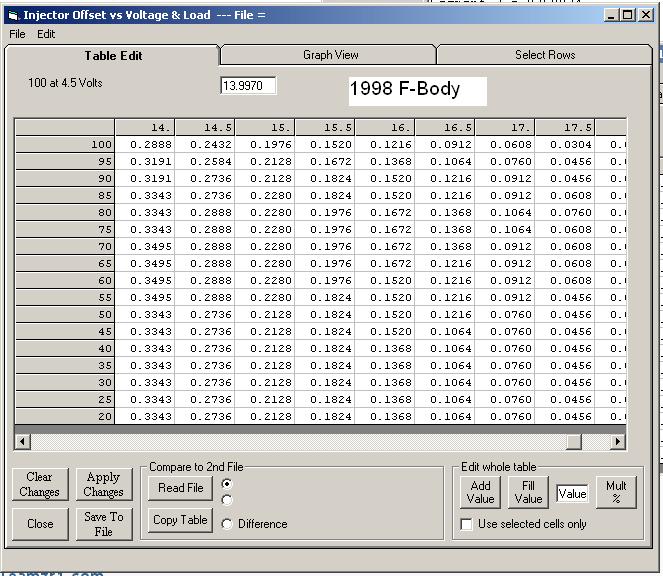The width and height of the screenshot is (663, 576).
Task: Click the cell value input showing 13.9970
Action: pos(248,86)
